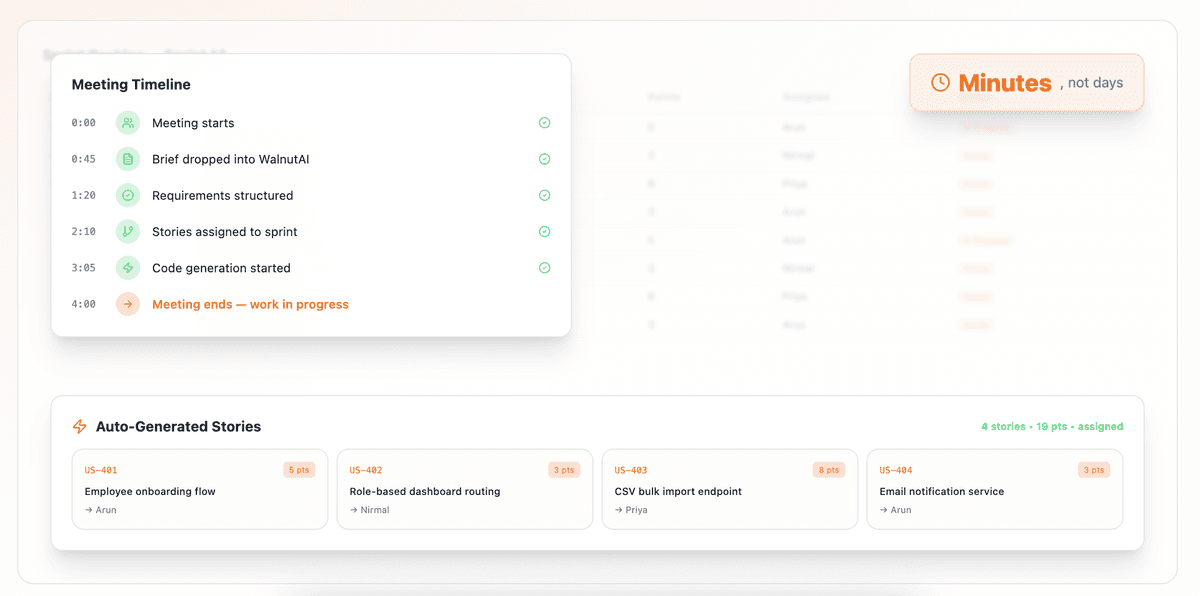
Task: Toggle the check beside Code generation started
Action: [x=544, y=267]
